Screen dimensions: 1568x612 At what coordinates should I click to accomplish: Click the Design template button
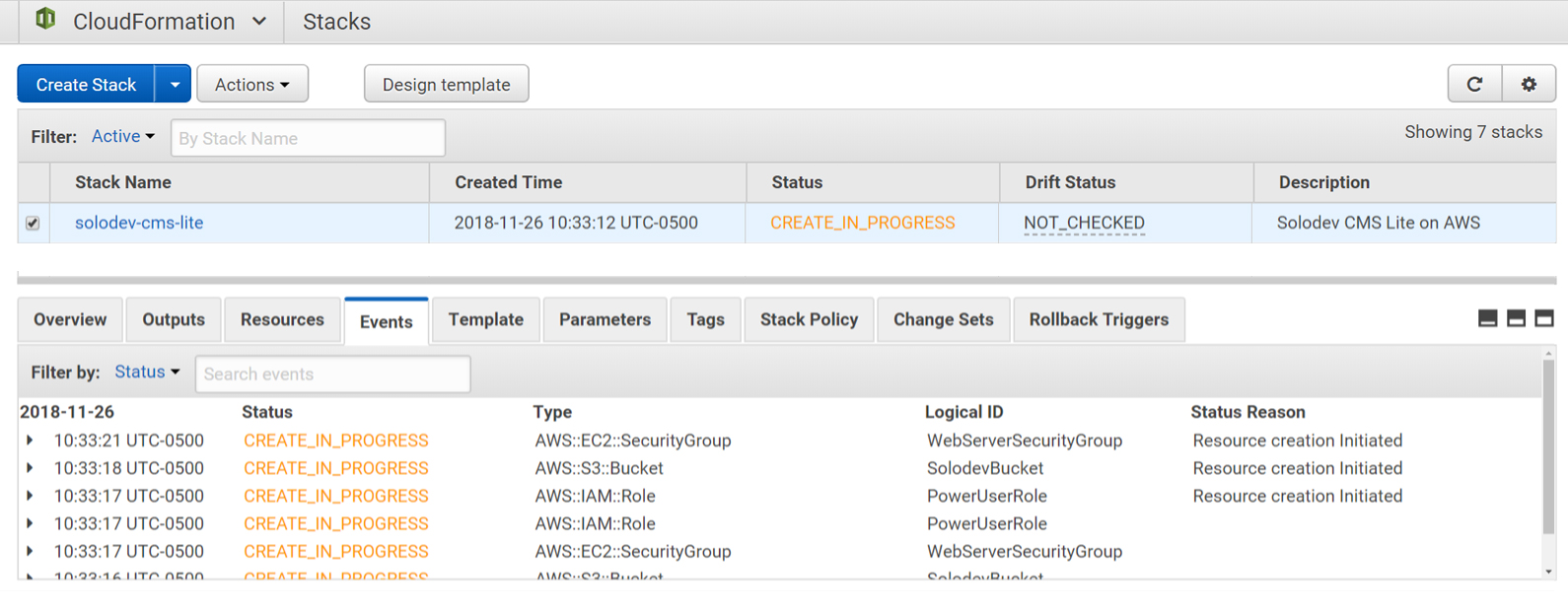click(x=447, y=84)
